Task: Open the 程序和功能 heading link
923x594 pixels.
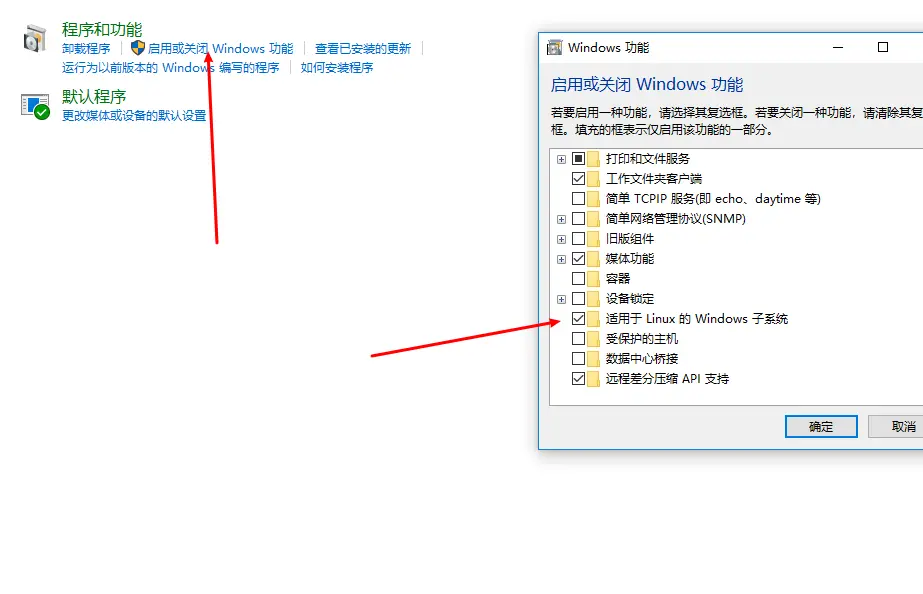Action: click(102, 29)
